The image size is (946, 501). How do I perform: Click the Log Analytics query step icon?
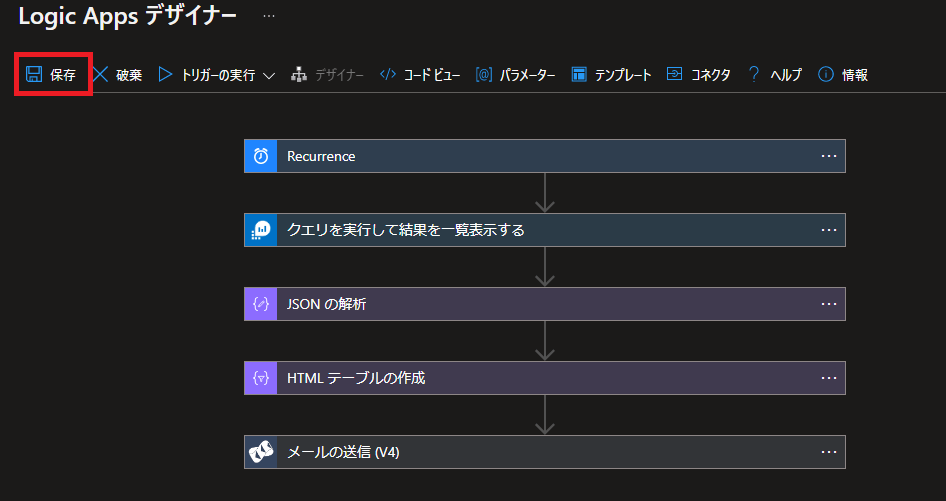(x=261, y=230)
